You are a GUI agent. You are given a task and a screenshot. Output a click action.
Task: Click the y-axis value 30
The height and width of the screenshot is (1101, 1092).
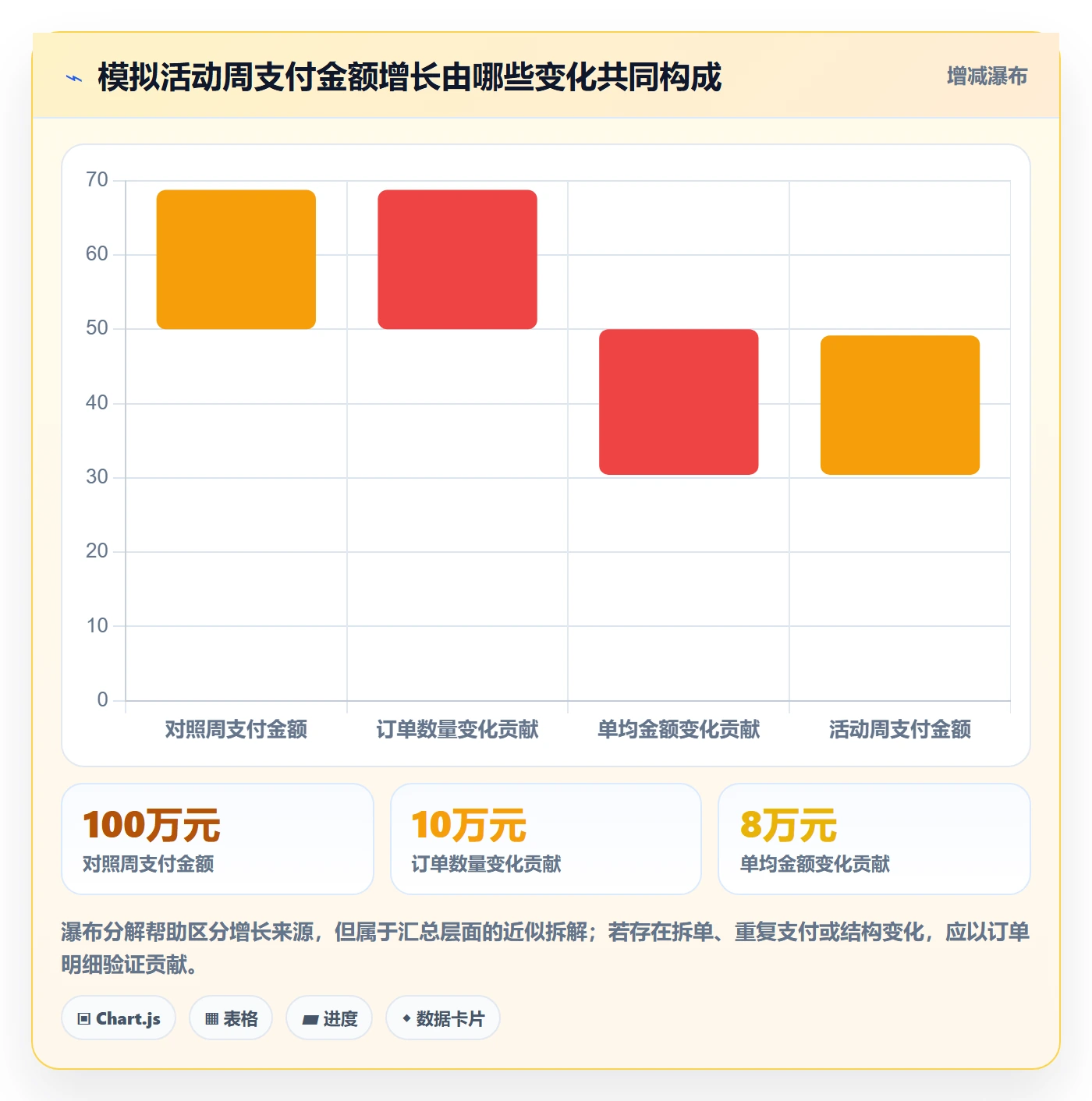[x=97, y=477]
